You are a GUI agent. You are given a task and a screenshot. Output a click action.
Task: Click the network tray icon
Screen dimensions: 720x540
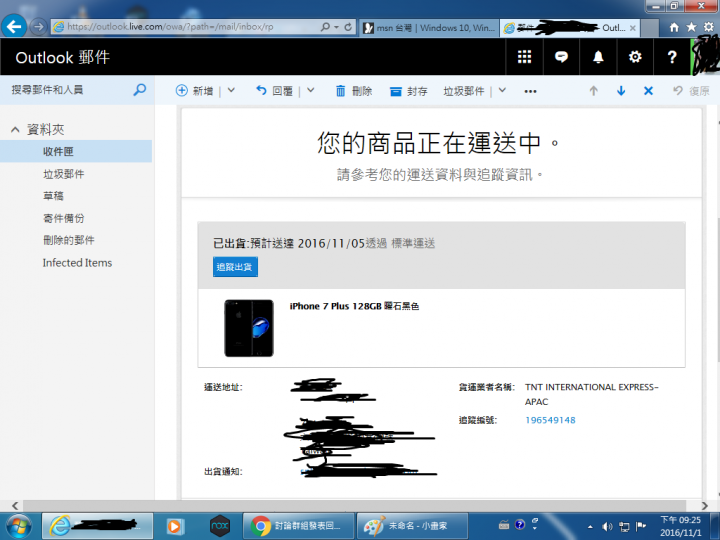pos(624,526)
